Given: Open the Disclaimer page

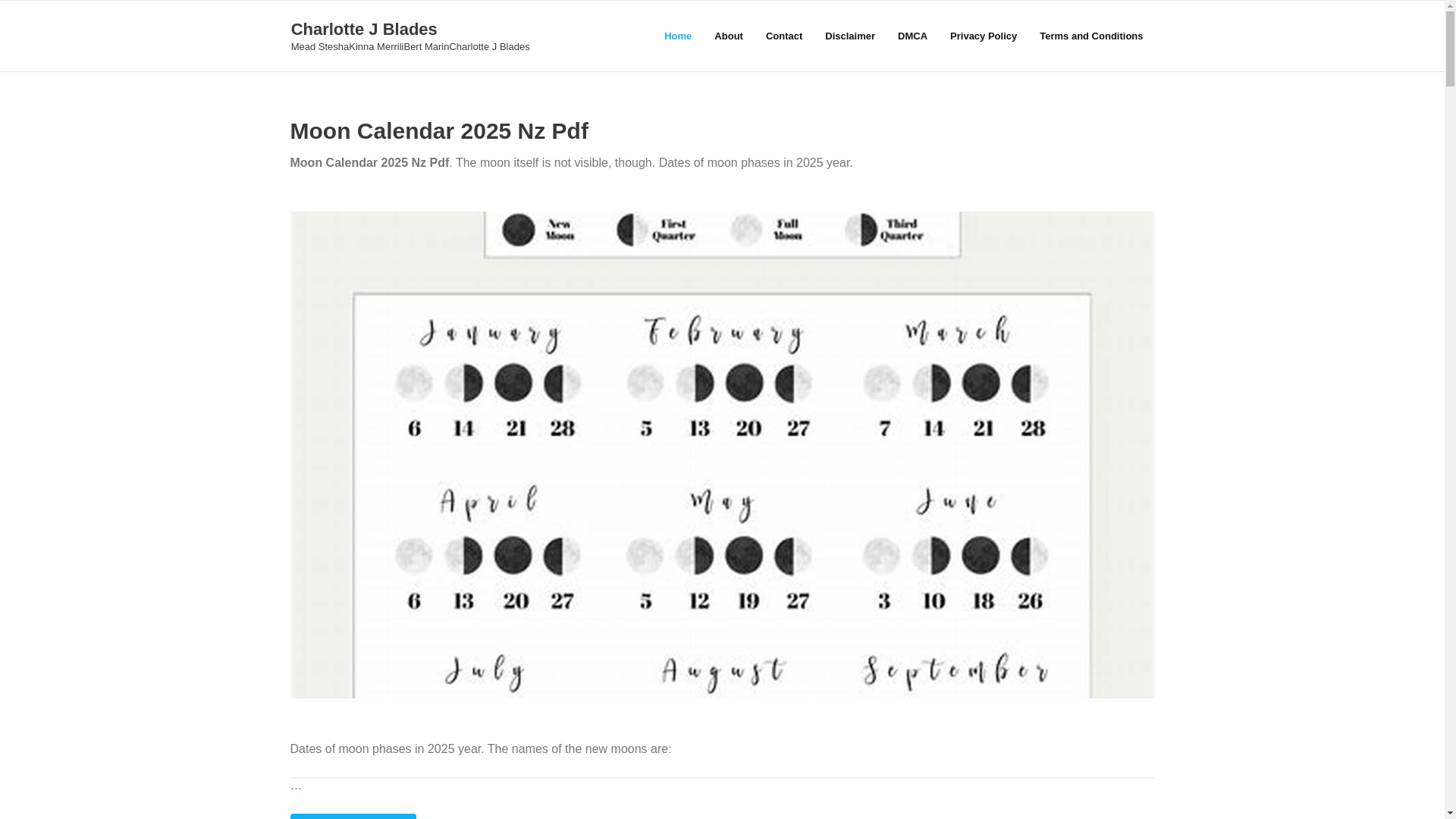Looking at the screenshot, I should 849,36.
